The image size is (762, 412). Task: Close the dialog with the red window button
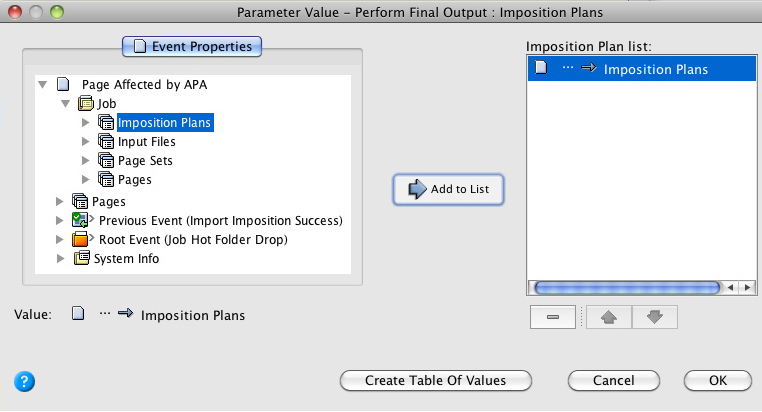pos(15,12)
